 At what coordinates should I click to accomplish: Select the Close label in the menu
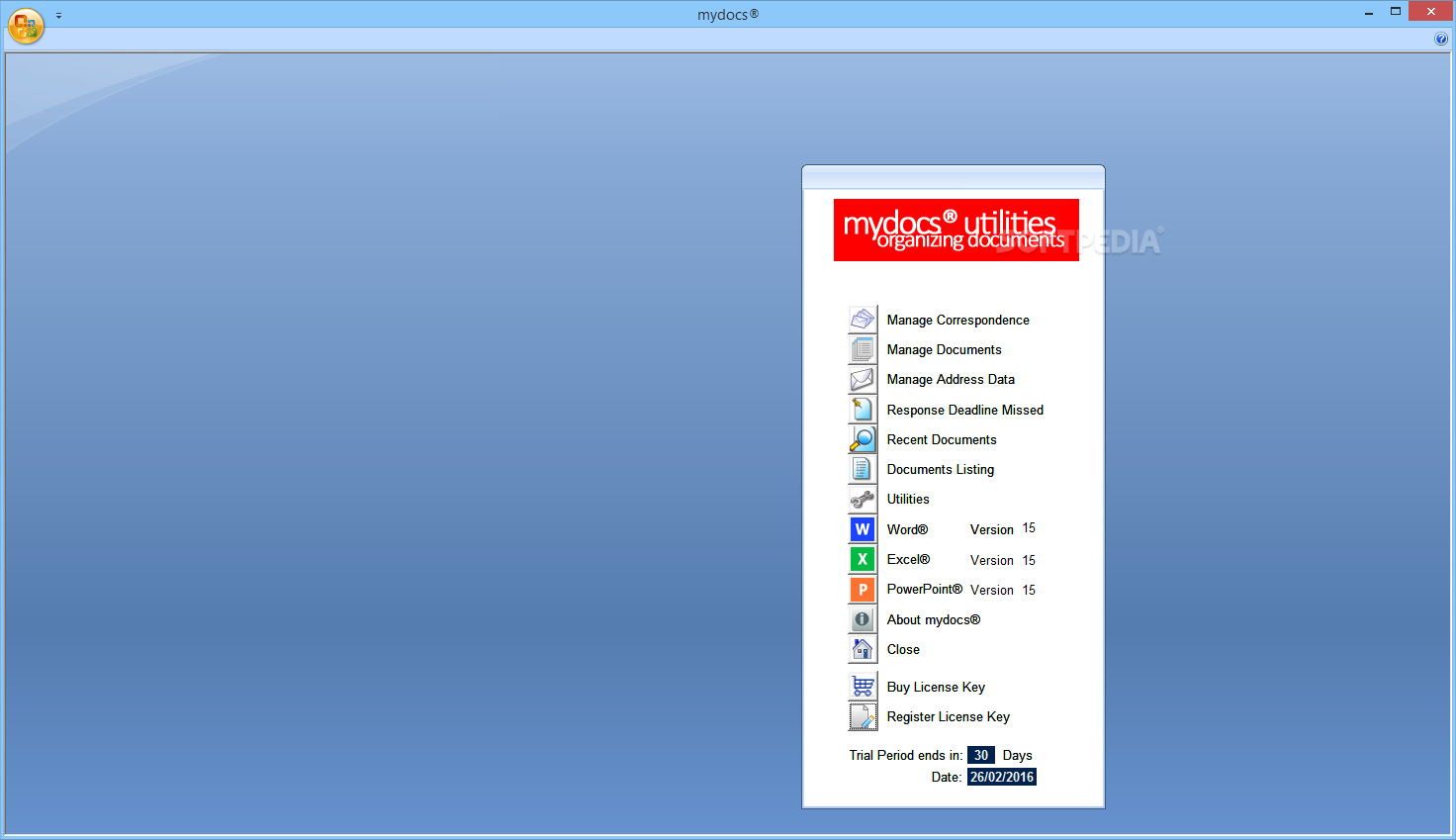click(903, 649)
